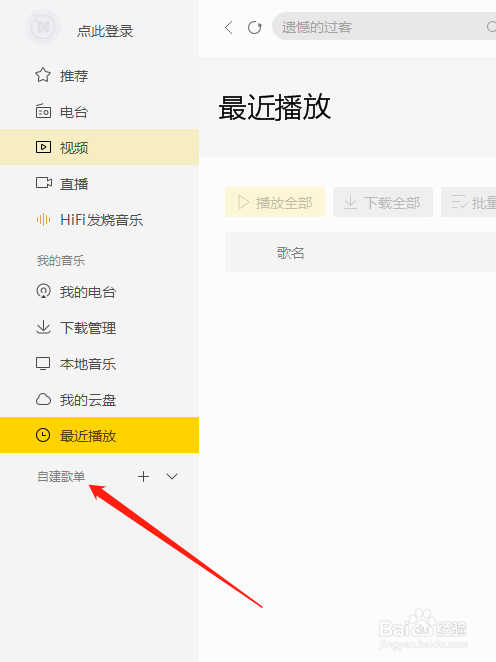Select 最近播放 in the sidebar
This screenshot has width=496, height=662.
pos(99,435)
